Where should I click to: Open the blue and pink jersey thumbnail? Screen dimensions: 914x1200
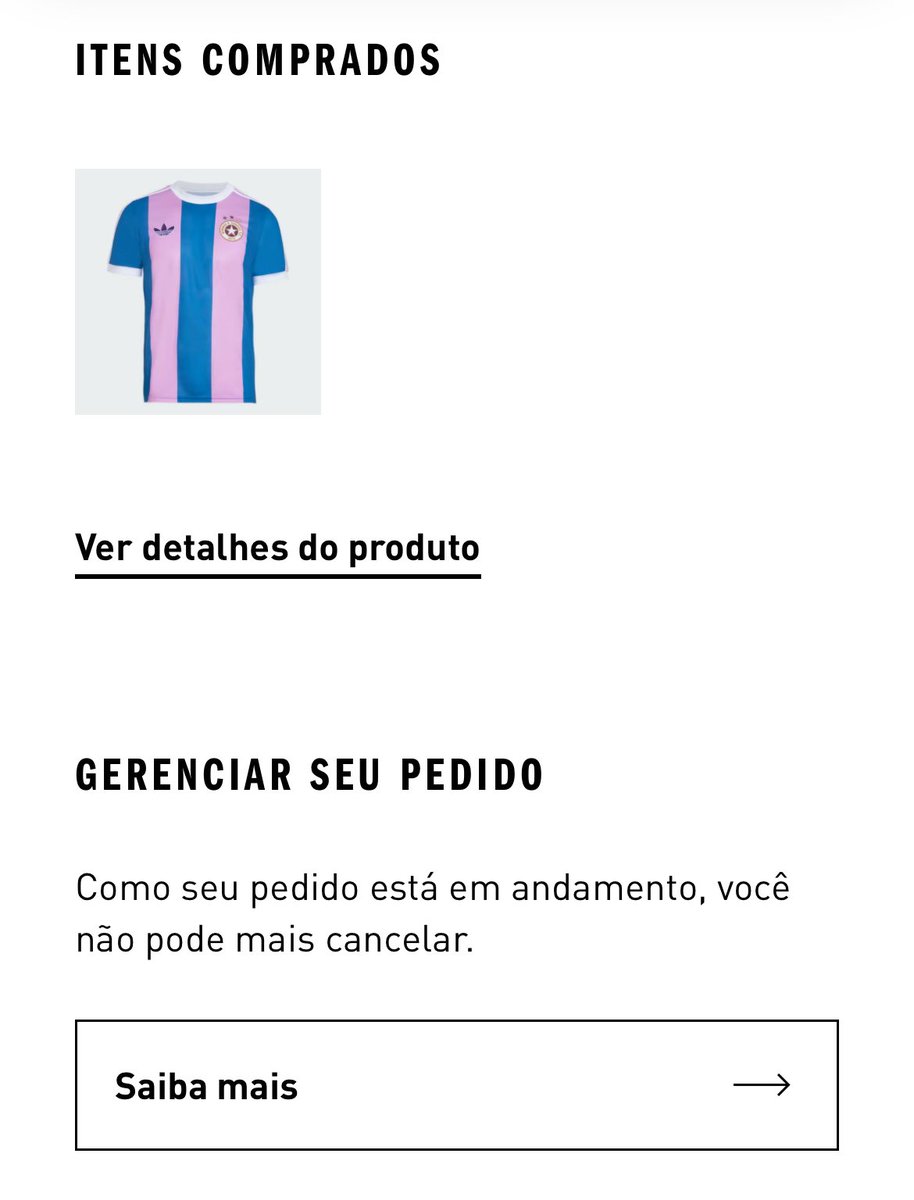pyautogui.click(x=198, y=292)
